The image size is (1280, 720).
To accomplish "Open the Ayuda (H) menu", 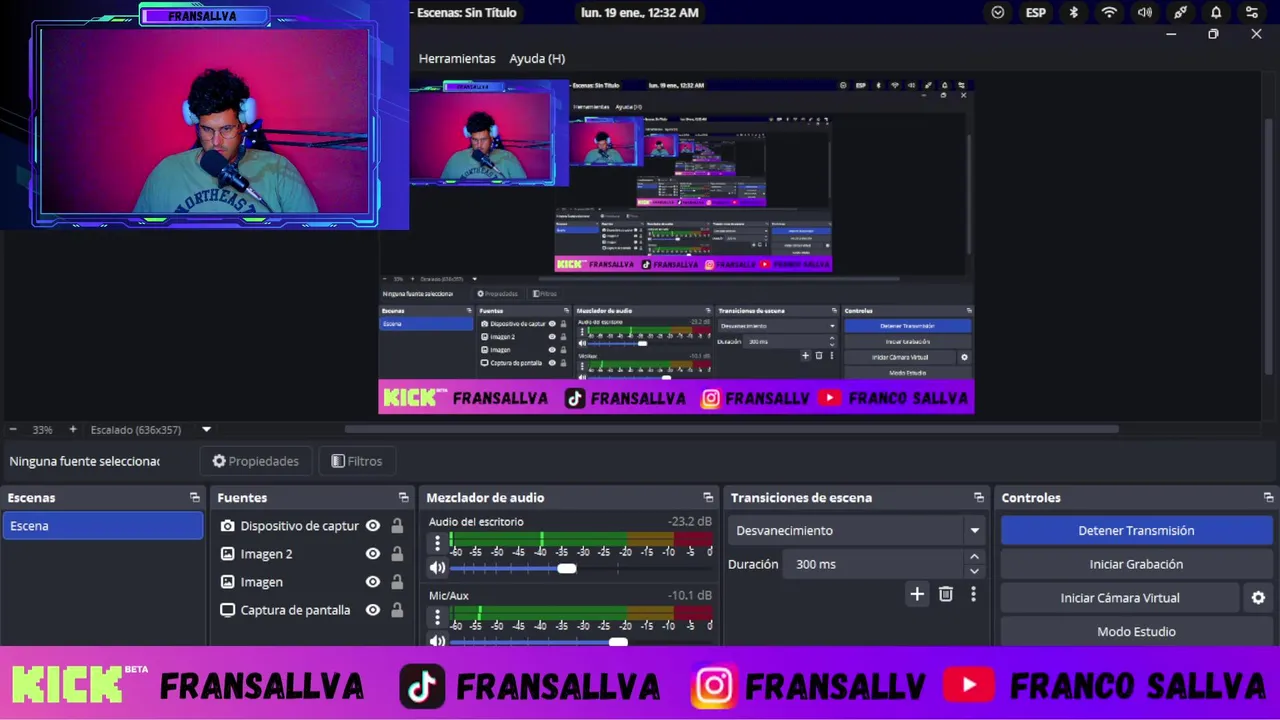I will (537, 59).
